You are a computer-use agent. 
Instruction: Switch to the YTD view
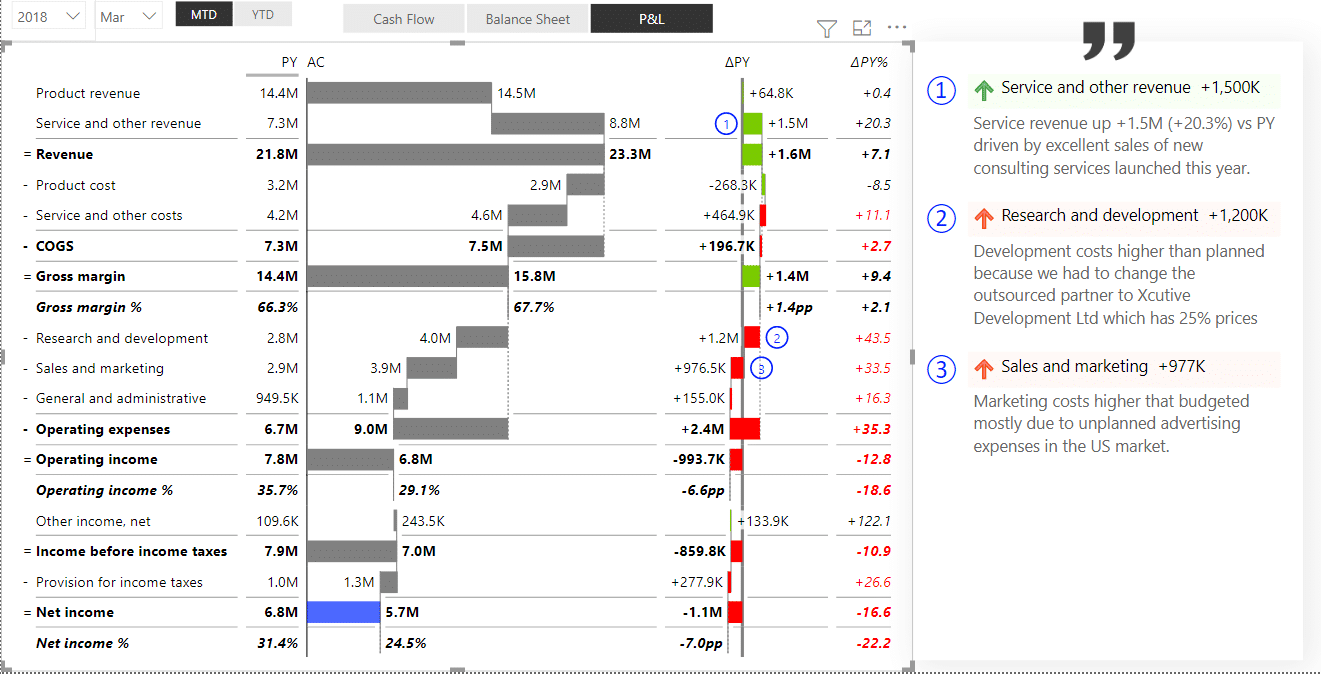point(262,14)
